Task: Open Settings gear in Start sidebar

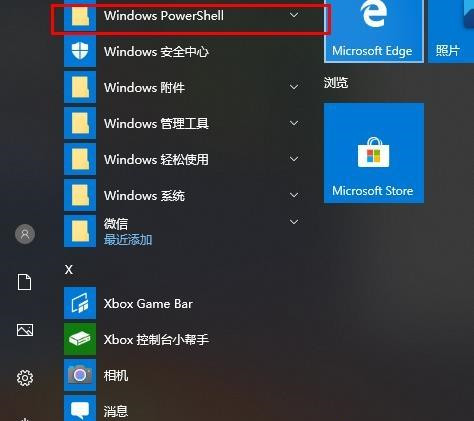Action: [25, 378]
